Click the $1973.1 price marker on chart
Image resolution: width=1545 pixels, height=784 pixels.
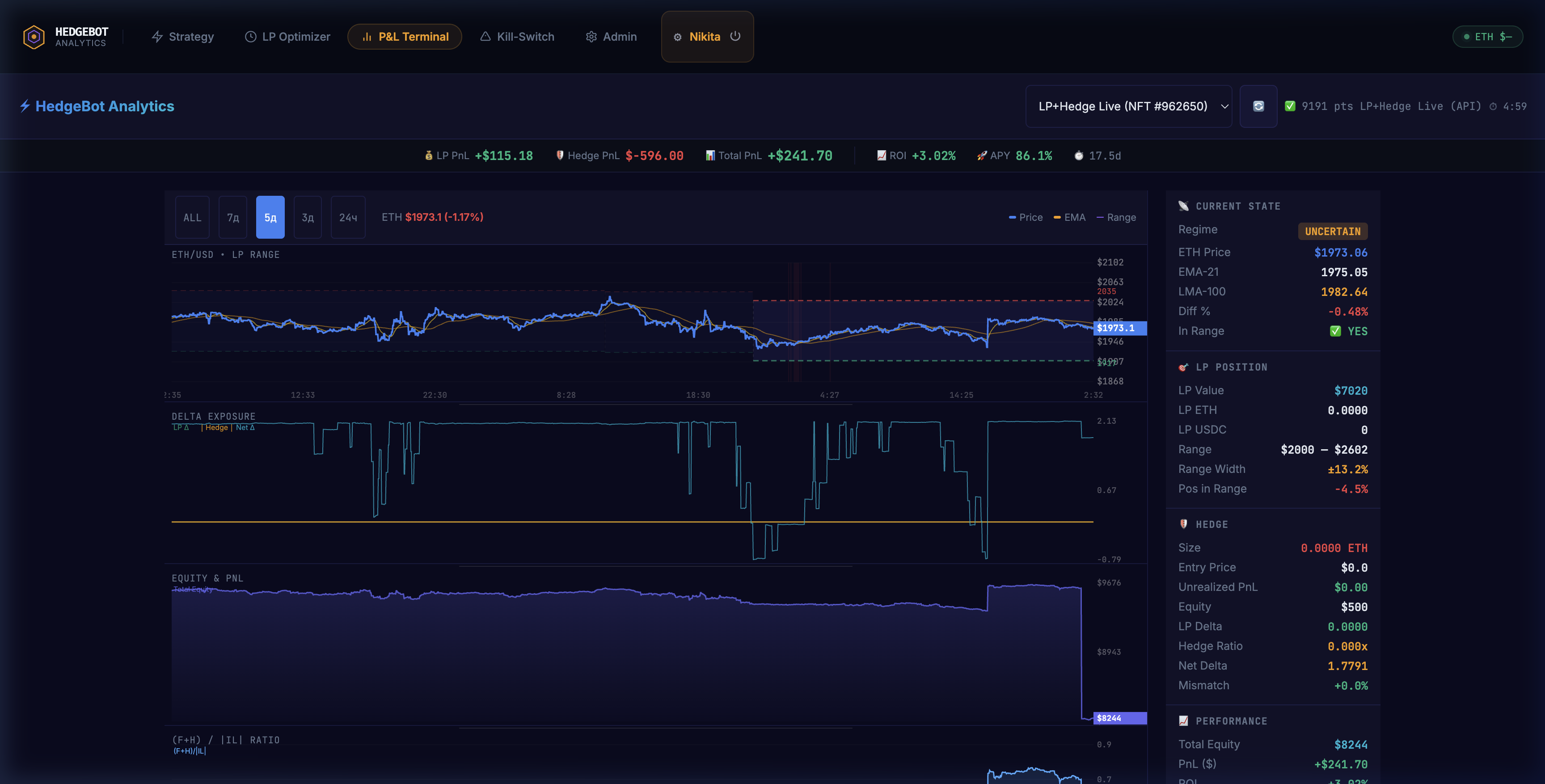pyautogui.click(x=1119, y=328)
